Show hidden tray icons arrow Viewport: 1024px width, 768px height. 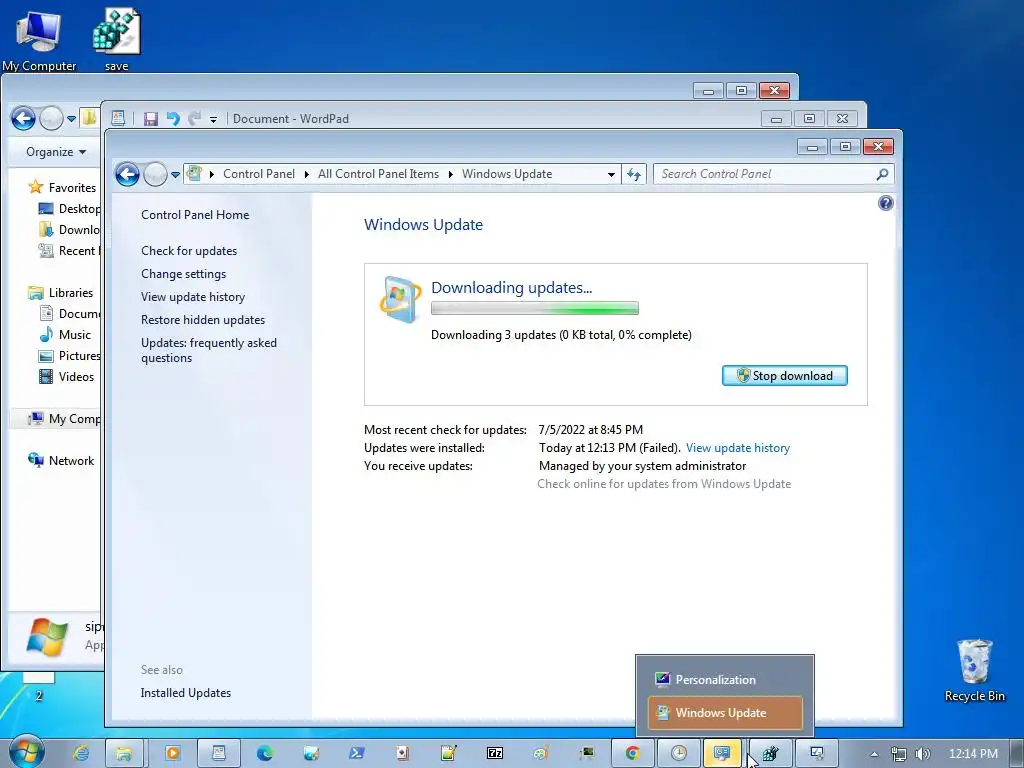coord(874,754)
